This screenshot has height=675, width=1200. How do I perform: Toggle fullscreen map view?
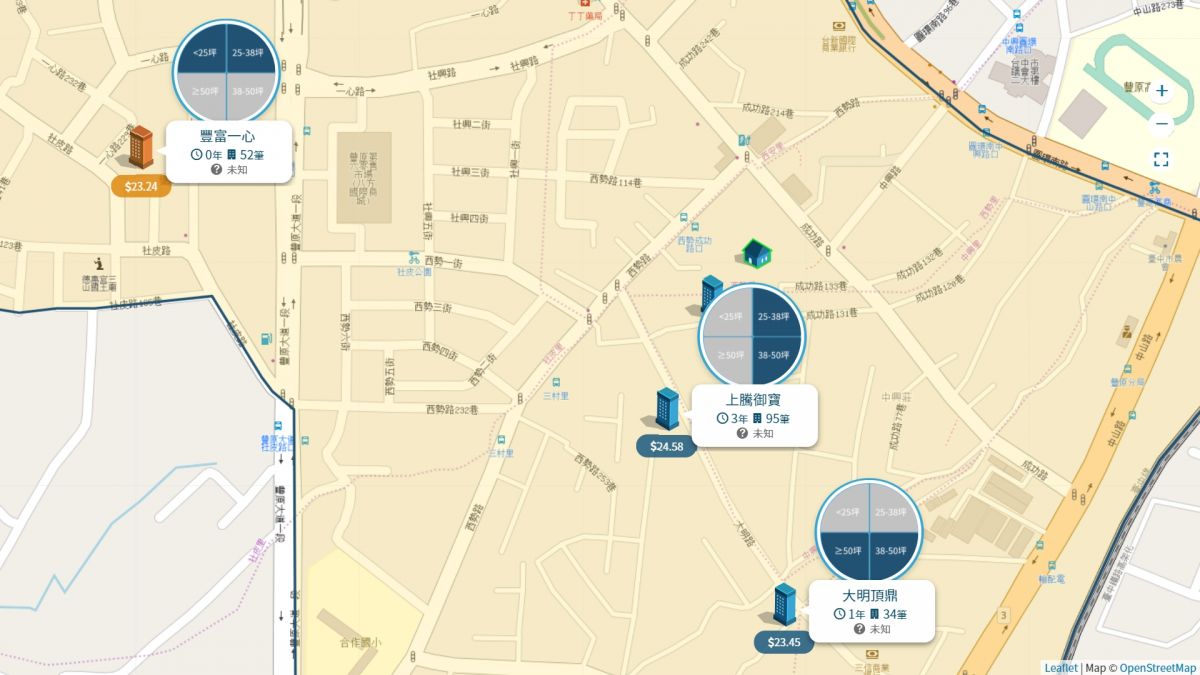1161,159
